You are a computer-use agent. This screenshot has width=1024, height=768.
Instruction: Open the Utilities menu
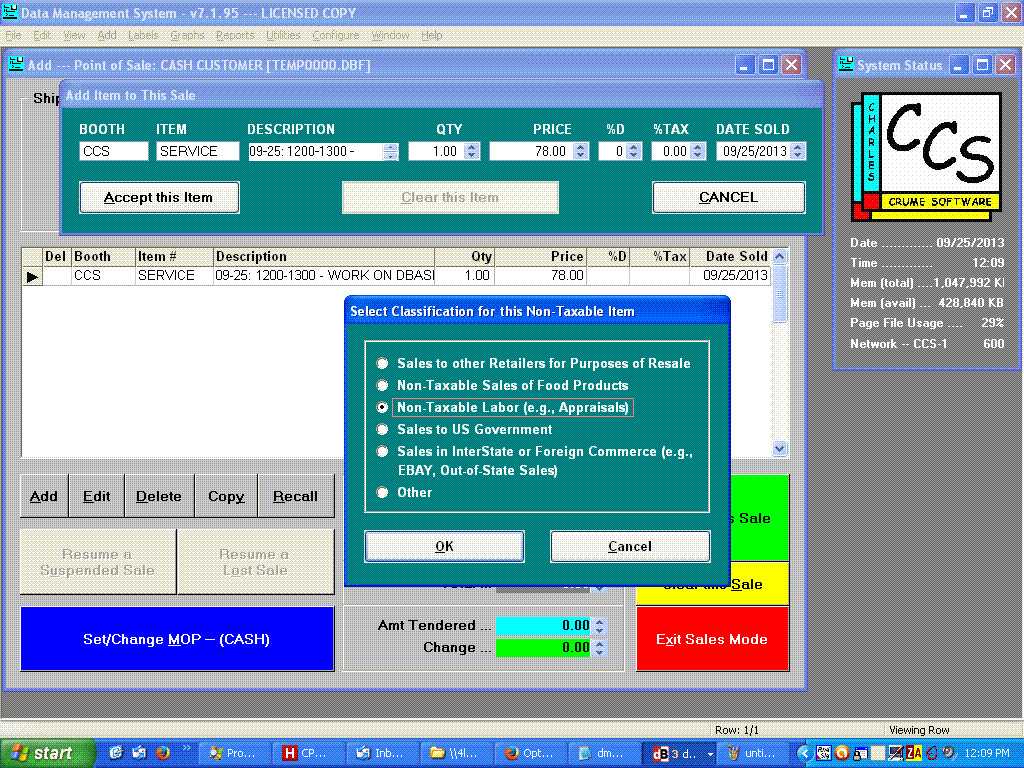[283, 35]
